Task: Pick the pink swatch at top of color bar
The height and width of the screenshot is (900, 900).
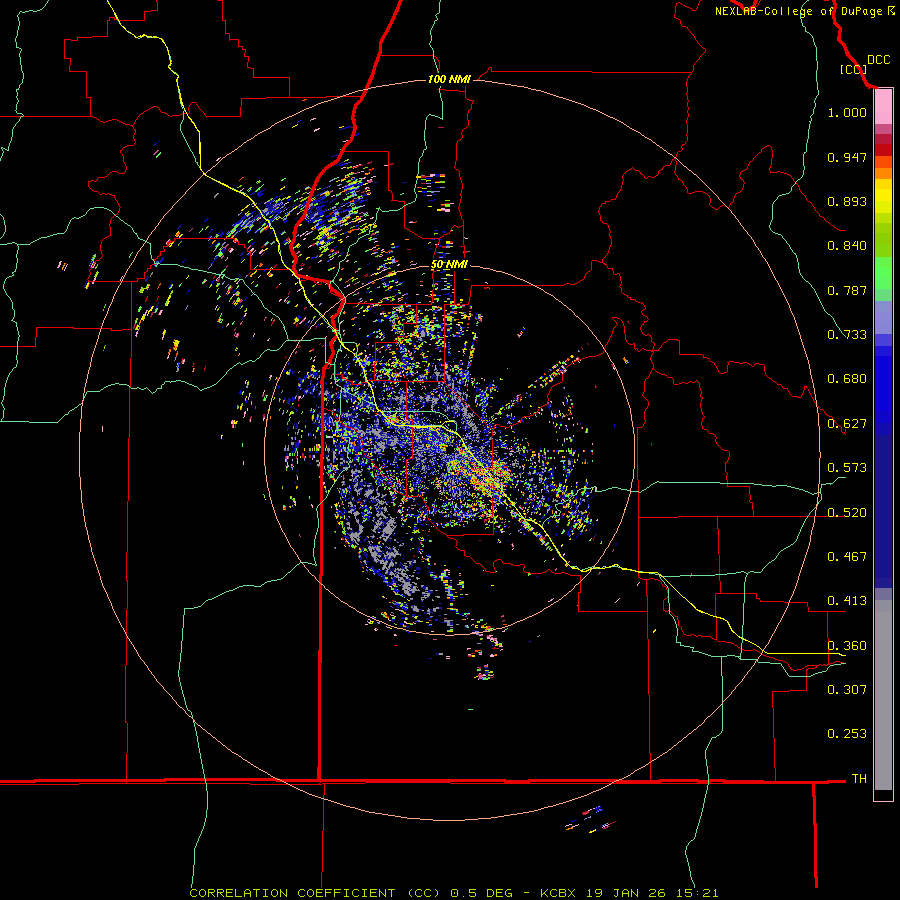Action: 883,107
